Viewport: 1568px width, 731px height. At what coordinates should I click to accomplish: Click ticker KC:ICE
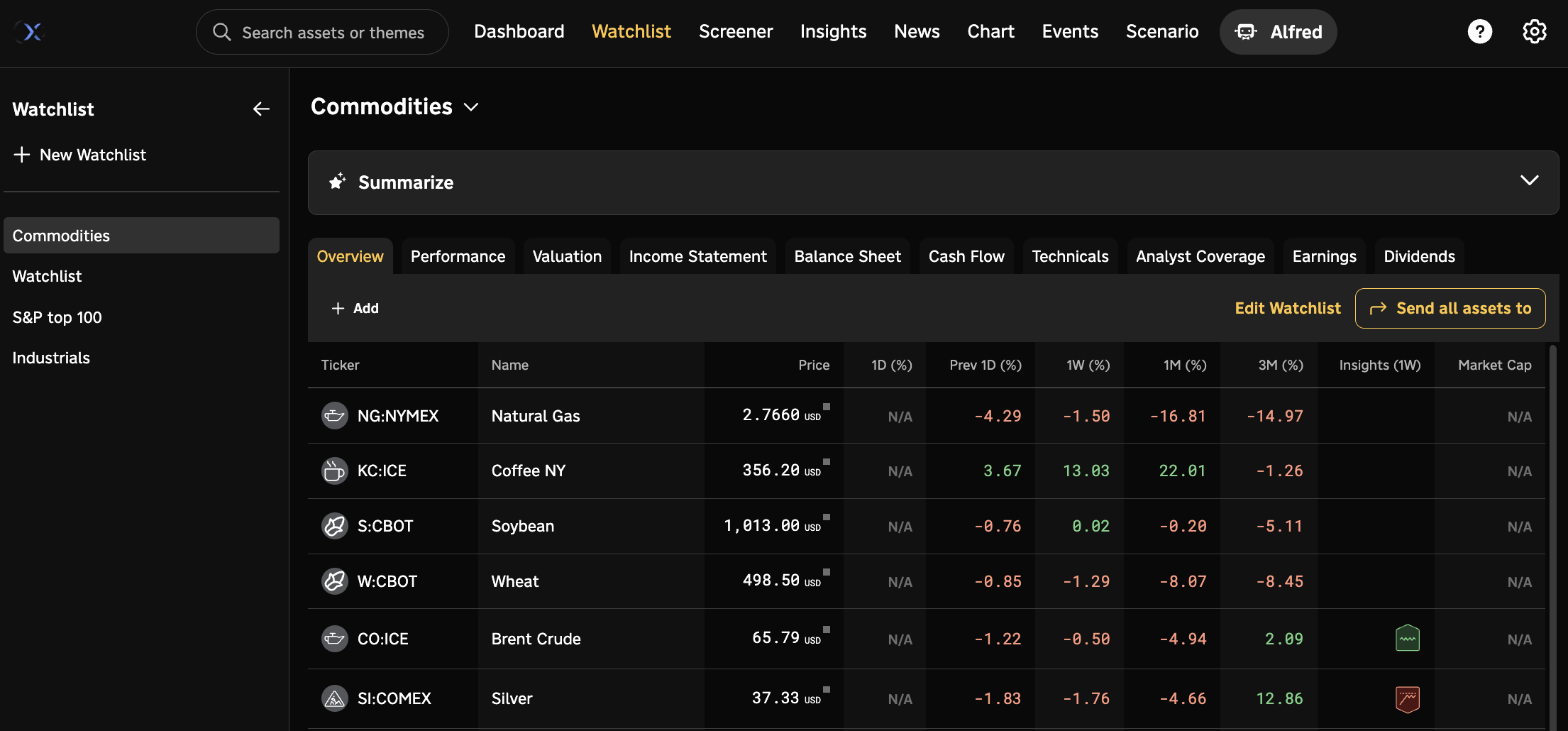point(382,471)
